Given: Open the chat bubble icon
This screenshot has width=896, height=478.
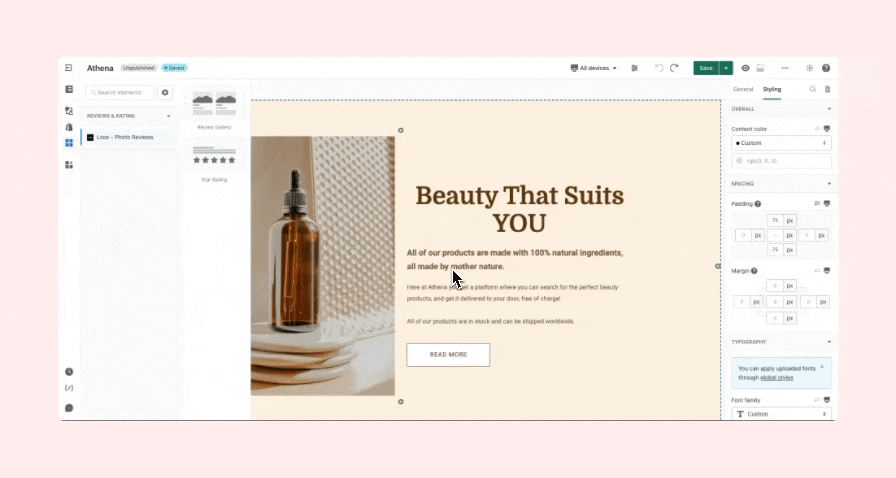Looking at the screenshot, I should (69, 408).
